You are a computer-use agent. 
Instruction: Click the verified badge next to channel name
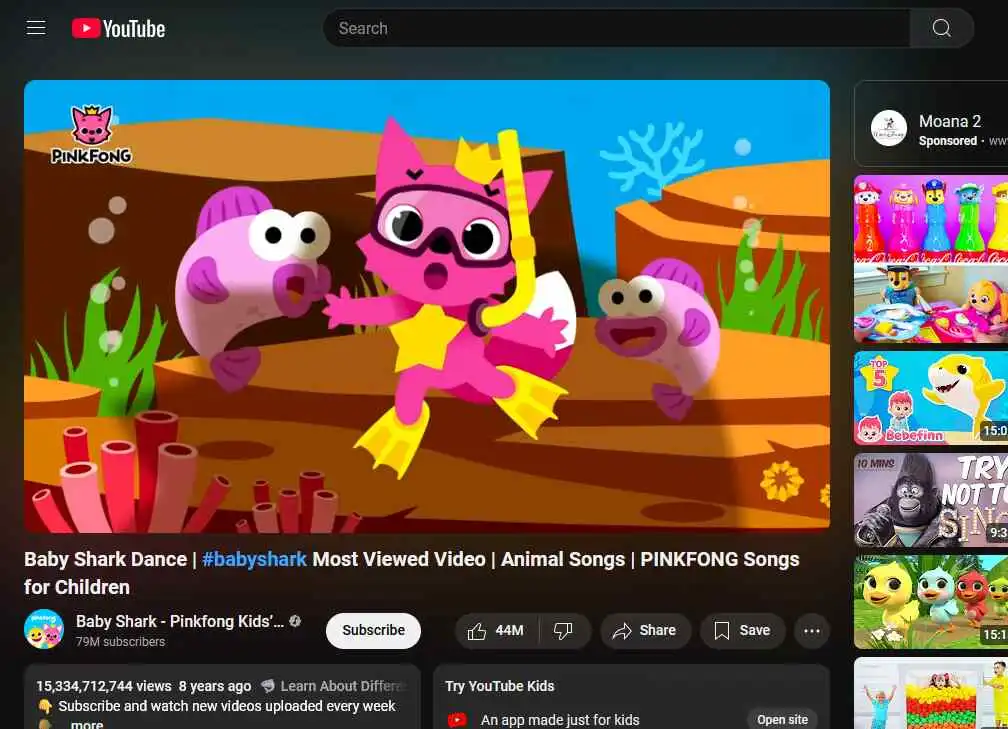pyautogui.click(x=295, y=621)
